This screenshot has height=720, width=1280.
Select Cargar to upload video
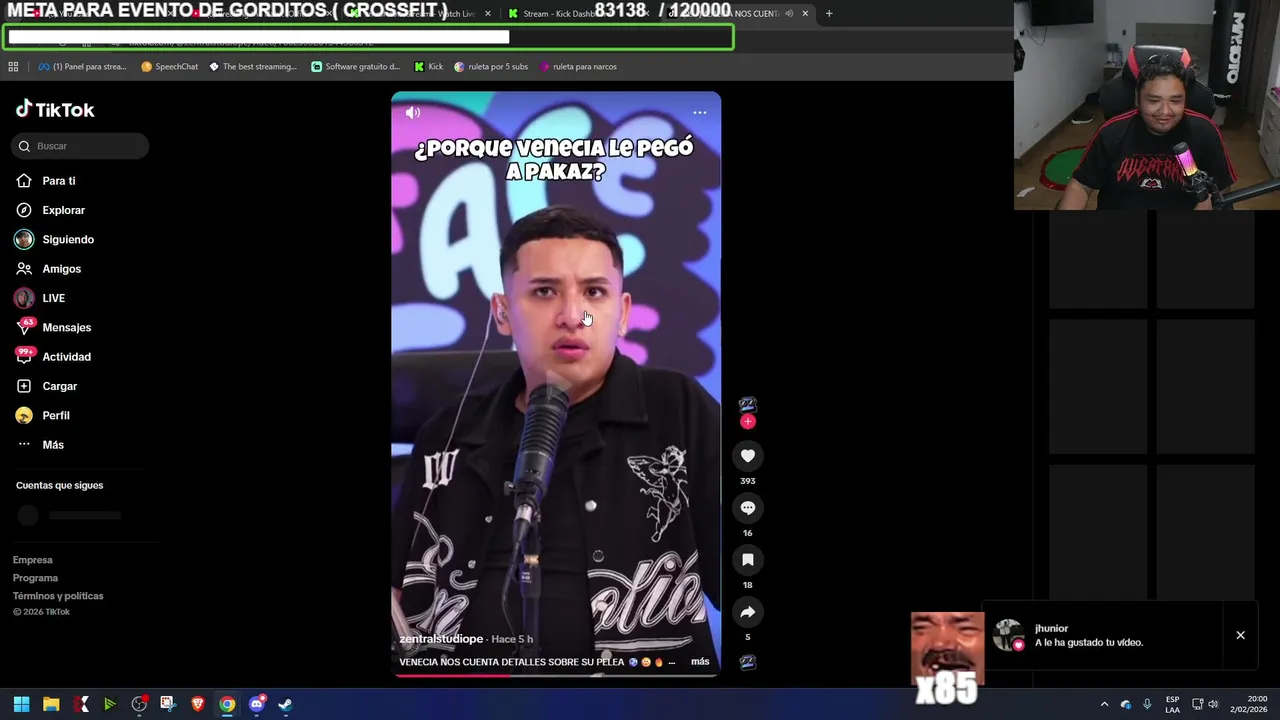coord(59,386)
